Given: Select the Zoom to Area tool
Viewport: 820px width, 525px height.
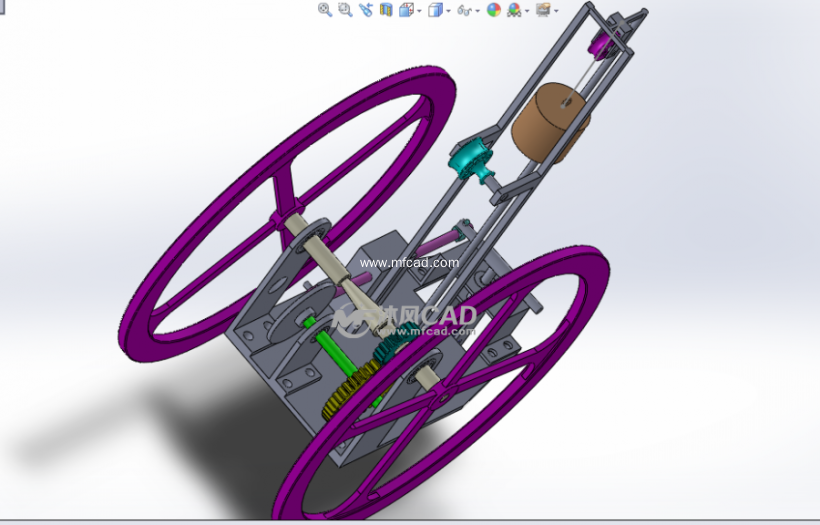Looking at the screenshot, I should (x=345, y=9).
